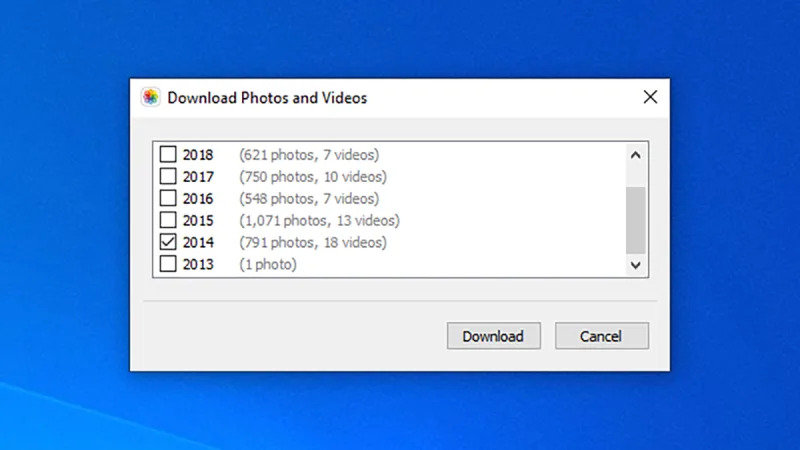Click the Download button
The height and width of the screenshot is (450, 800).
pos(493,336)
